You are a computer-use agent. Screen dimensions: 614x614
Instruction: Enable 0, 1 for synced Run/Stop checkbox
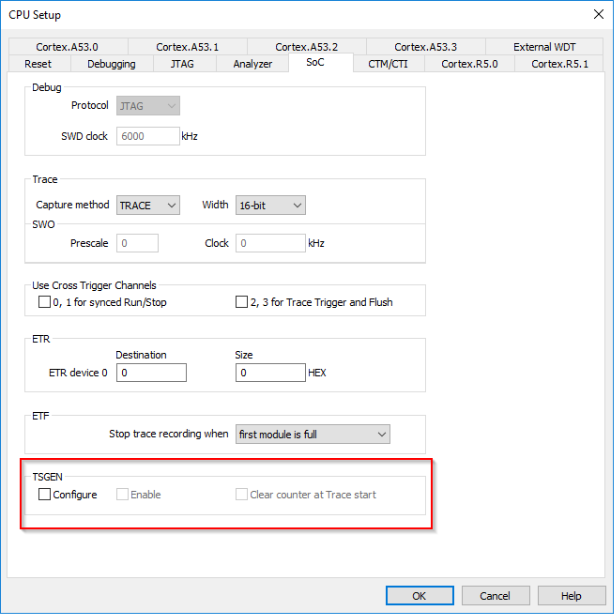pyautogui.click(x=44, y=302)
